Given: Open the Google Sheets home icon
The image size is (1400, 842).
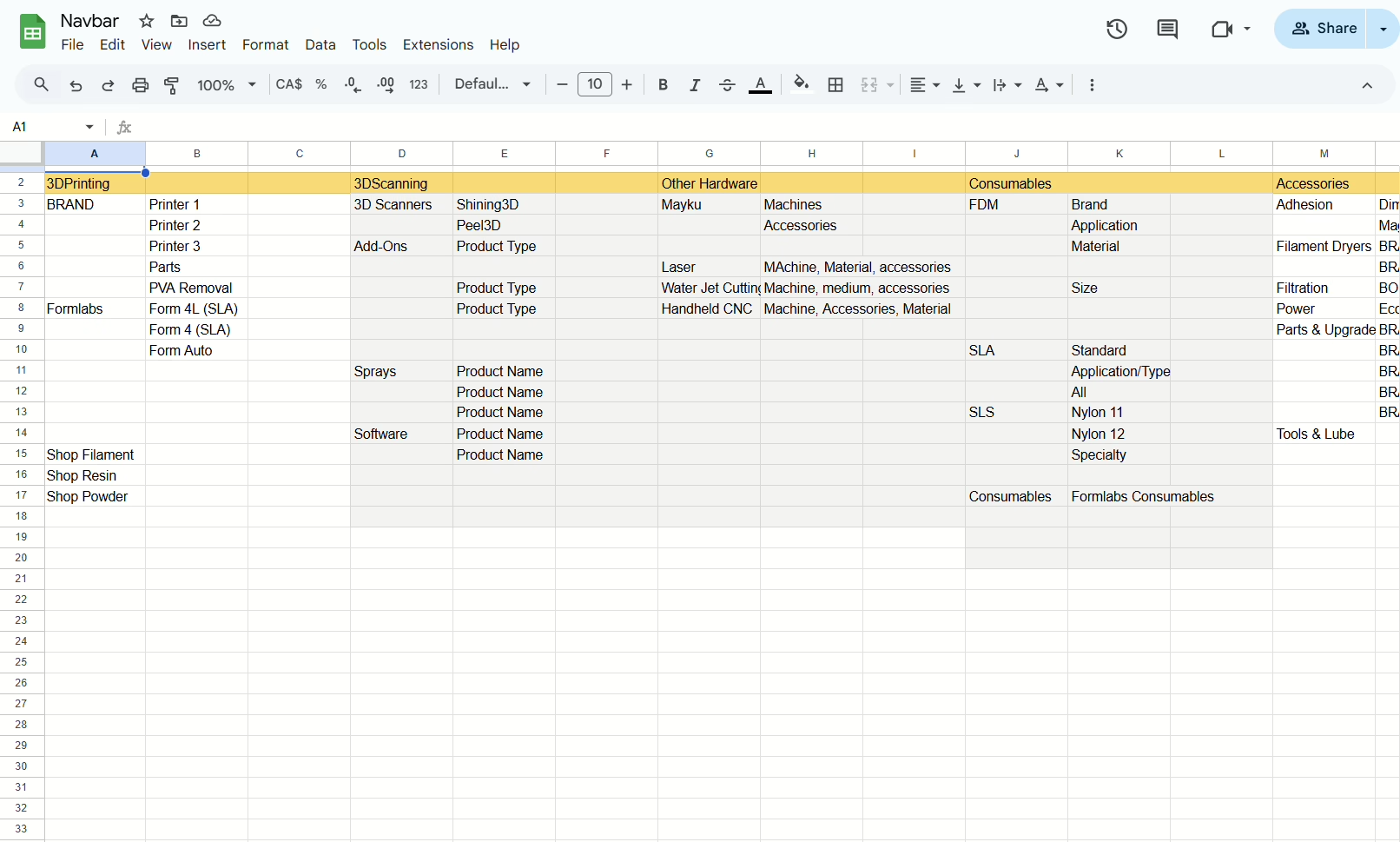Looking at the screenshot, I should point(33,32).
